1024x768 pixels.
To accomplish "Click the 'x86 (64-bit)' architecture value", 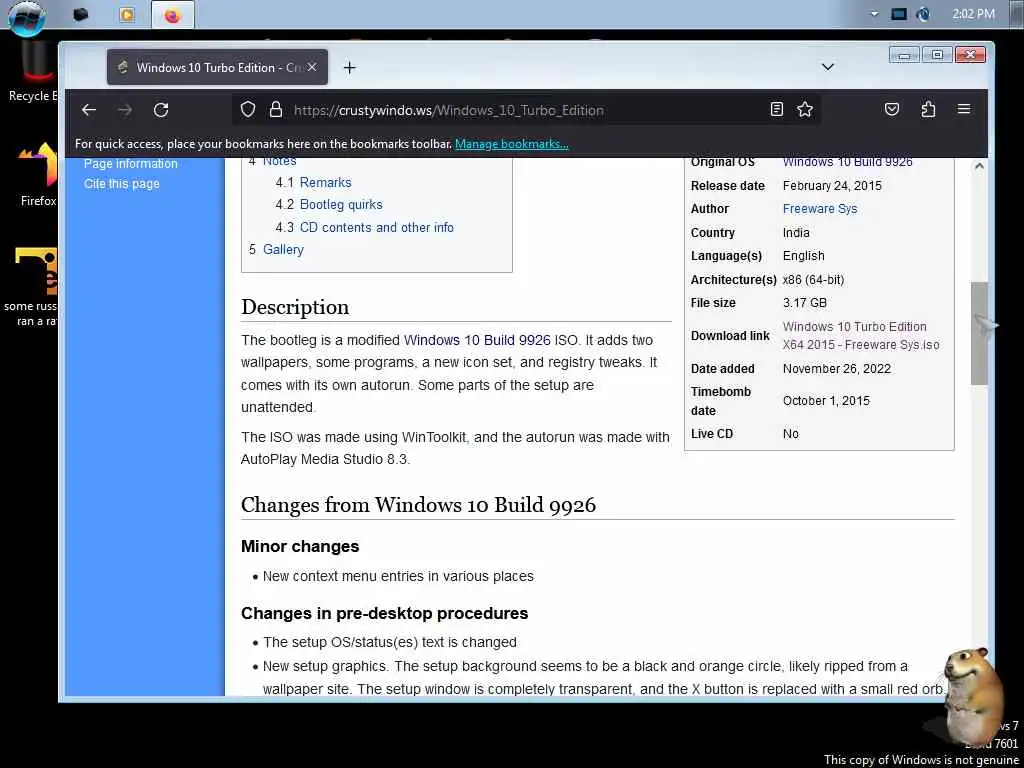I will pyautogui.click(x=814, y=280).
